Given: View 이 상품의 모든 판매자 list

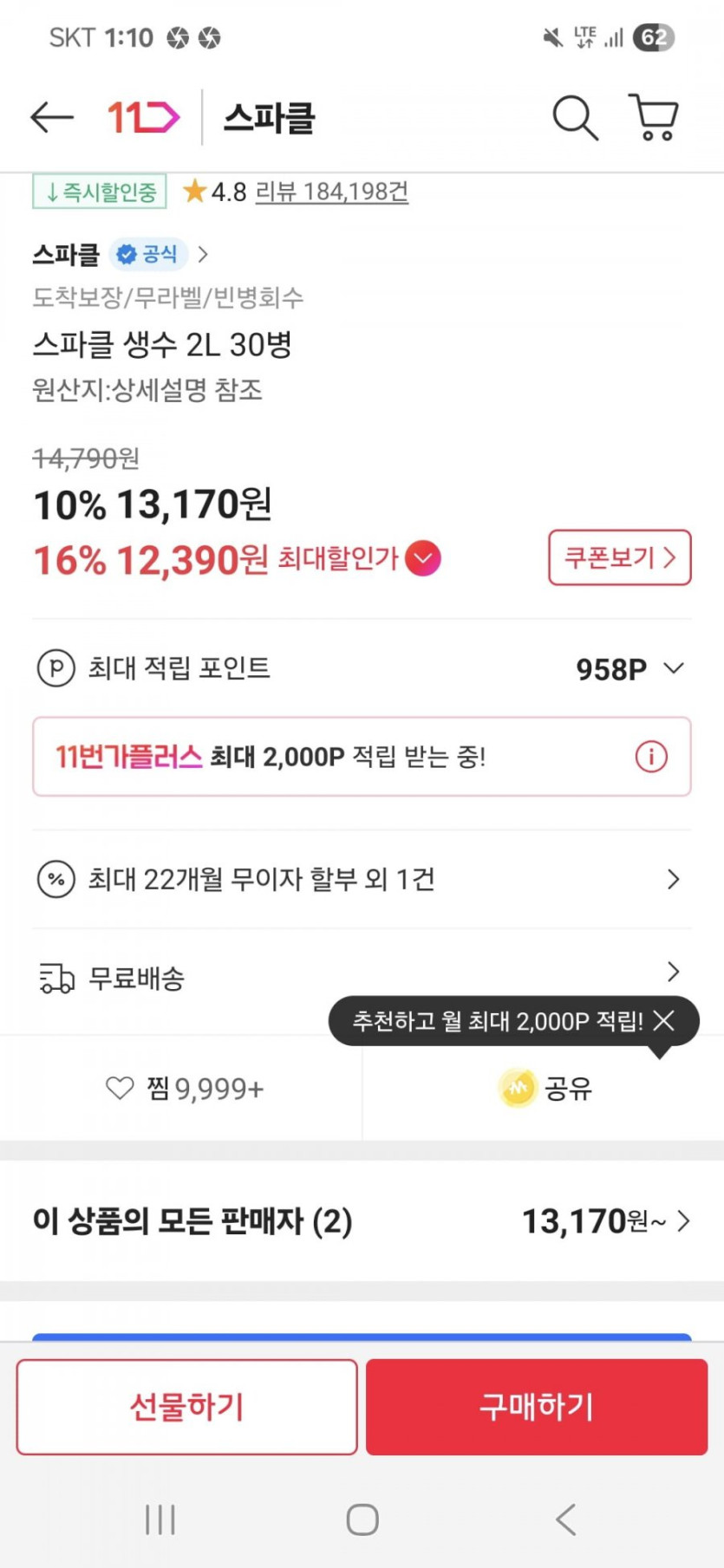Looking at the screenshot, I should click(362, 1221).
